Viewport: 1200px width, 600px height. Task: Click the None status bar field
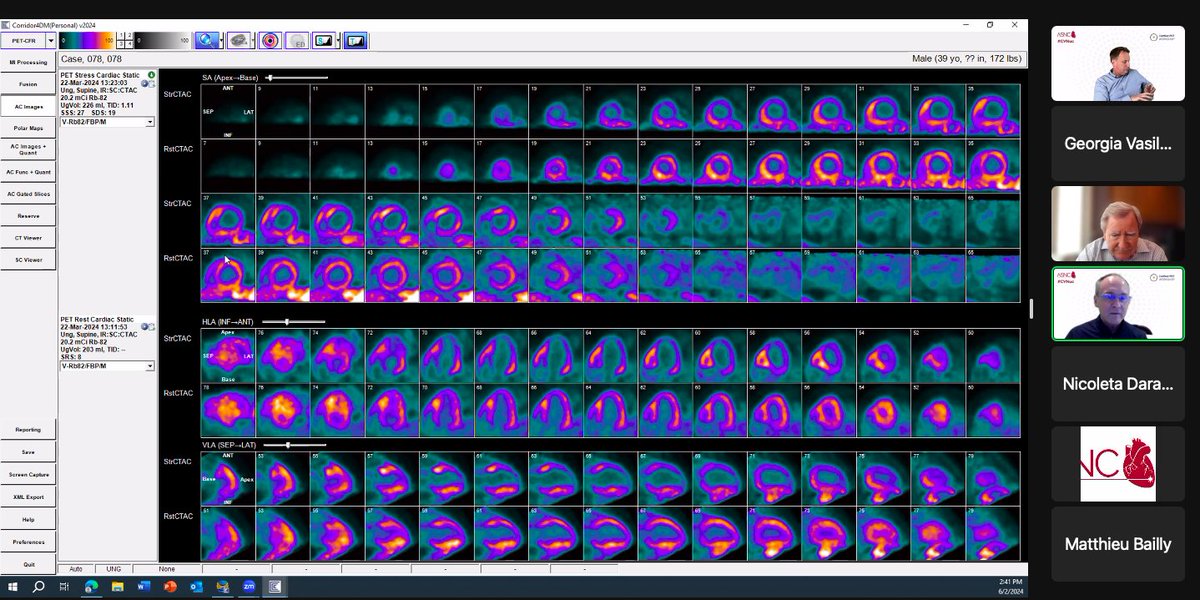pos(166,569)
